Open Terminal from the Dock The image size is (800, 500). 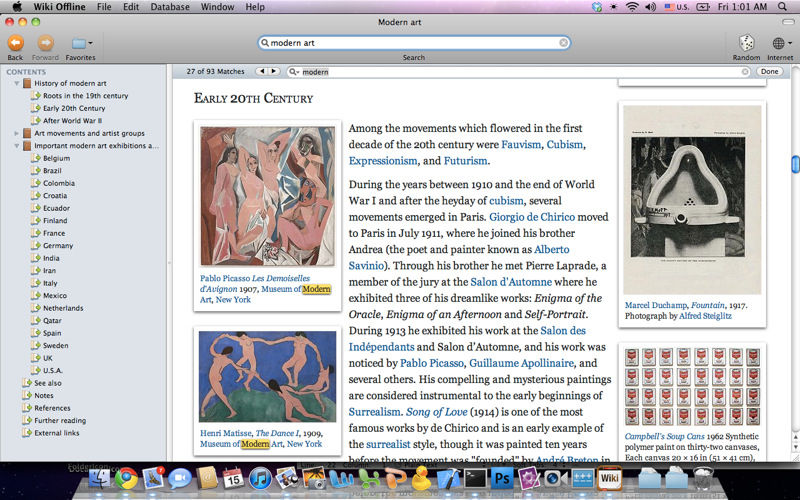tap(475, 479)
